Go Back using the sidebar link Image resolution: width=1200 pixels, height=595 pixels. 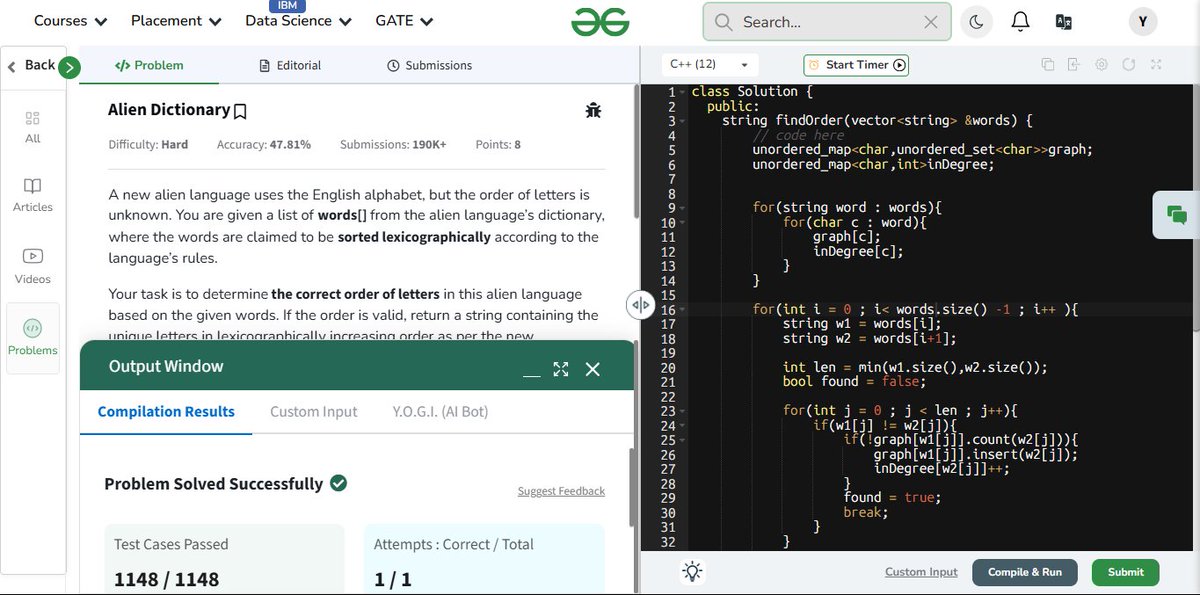[31, 65]
